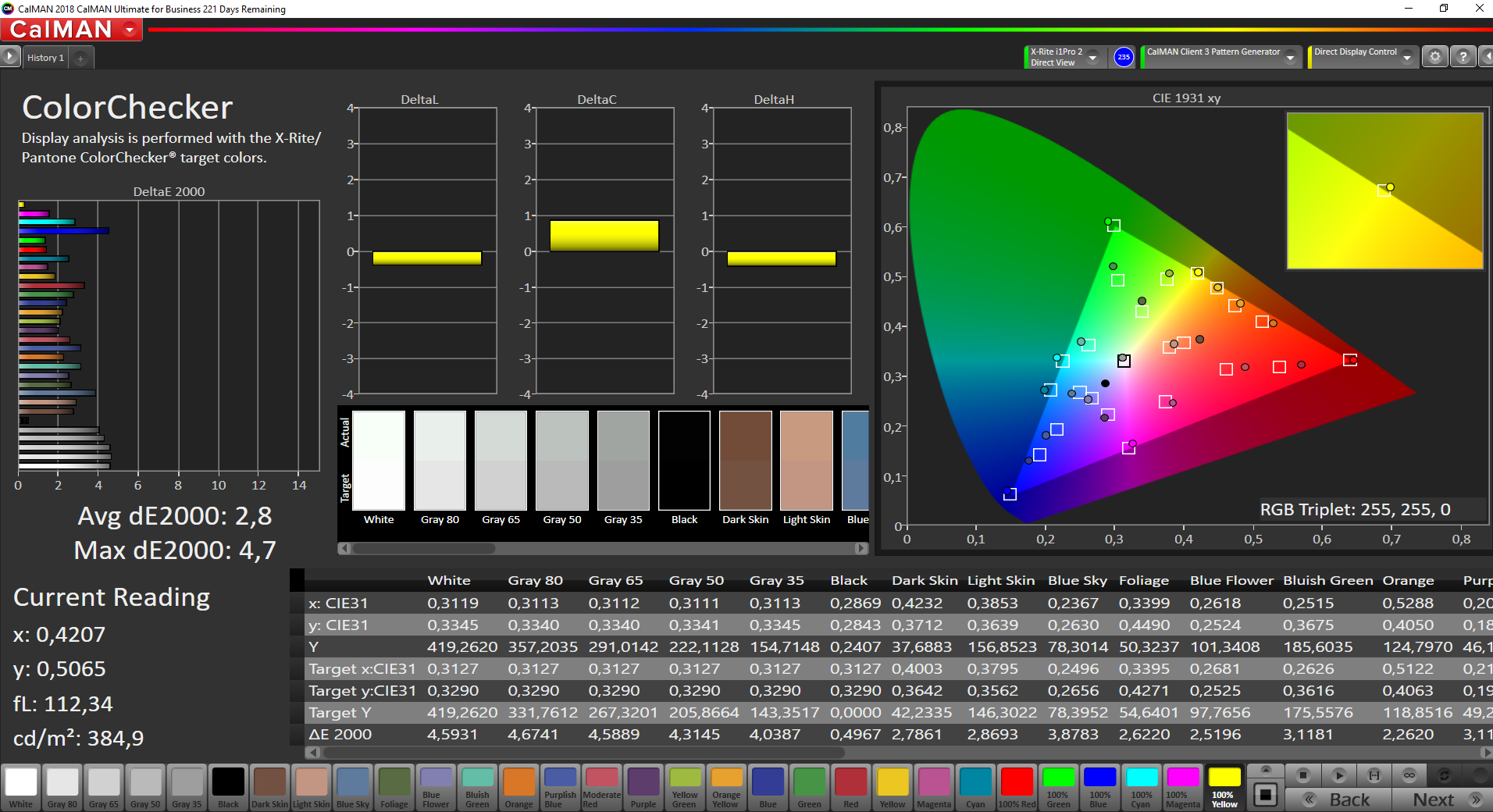Select the Purplish Blue patch
Screen dimensions: 1493x812
pos(560,787)
